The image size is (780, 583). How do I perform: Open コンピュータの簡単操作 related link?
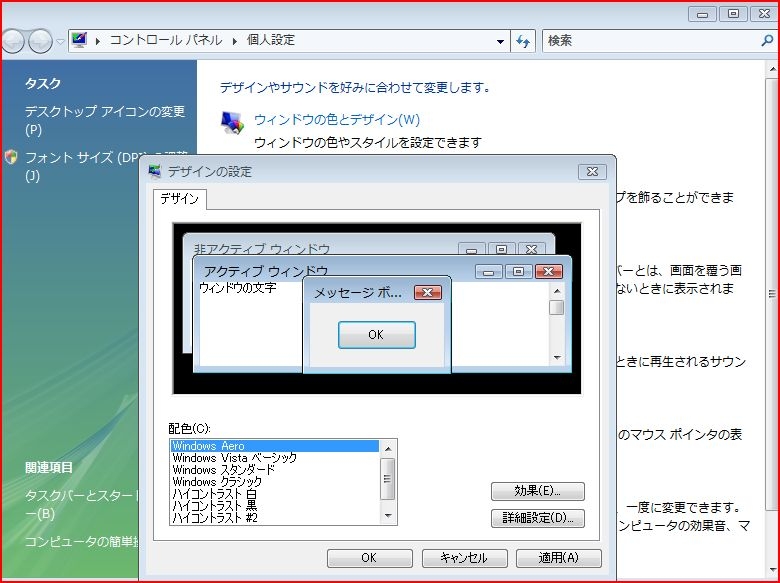82,541
